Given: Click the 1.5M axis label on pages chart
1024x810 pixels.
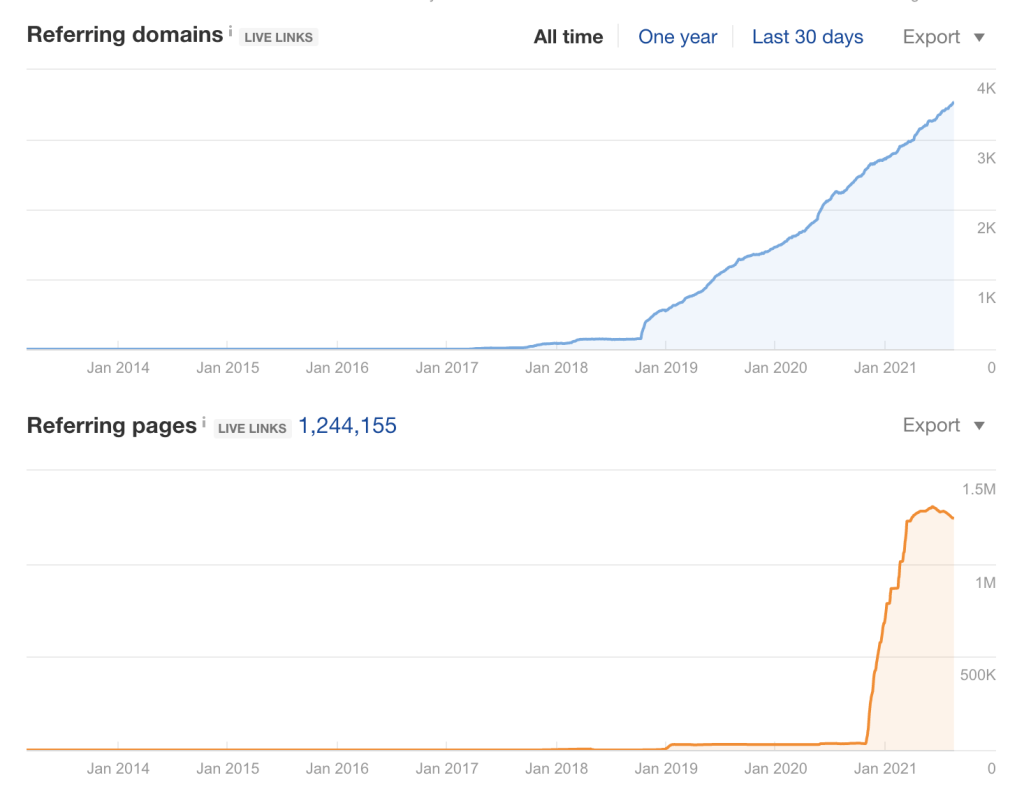Looking at the screenshot, I should click(980, 488).
